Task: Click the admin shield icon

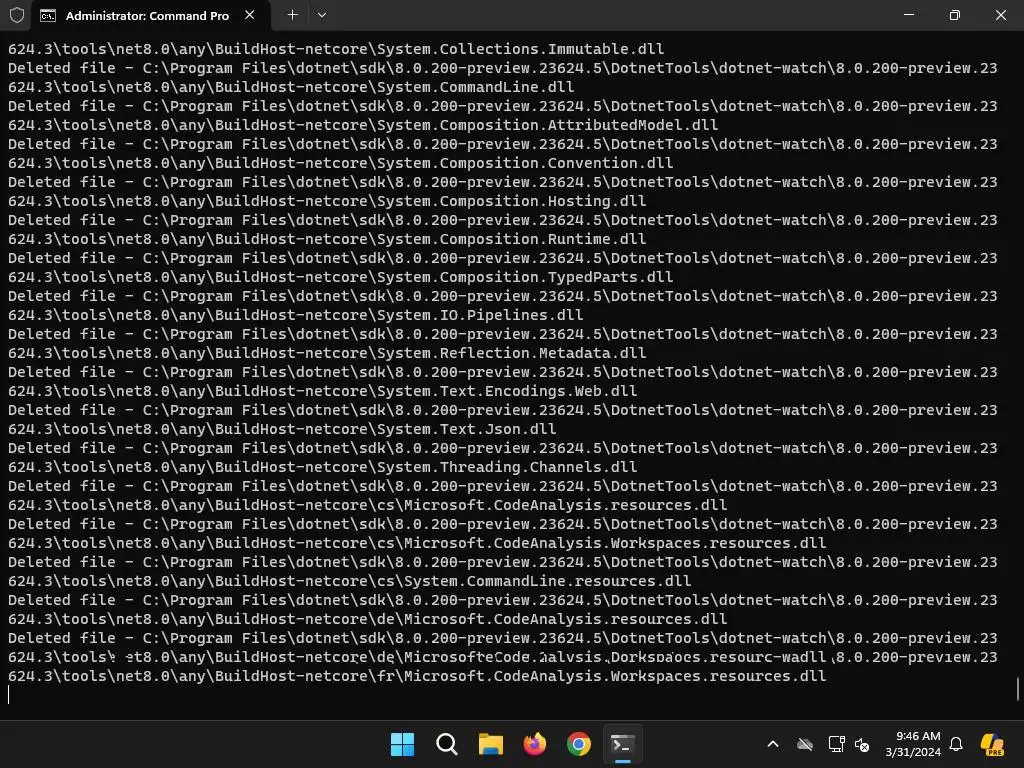Action: click(x=17, y=15)
